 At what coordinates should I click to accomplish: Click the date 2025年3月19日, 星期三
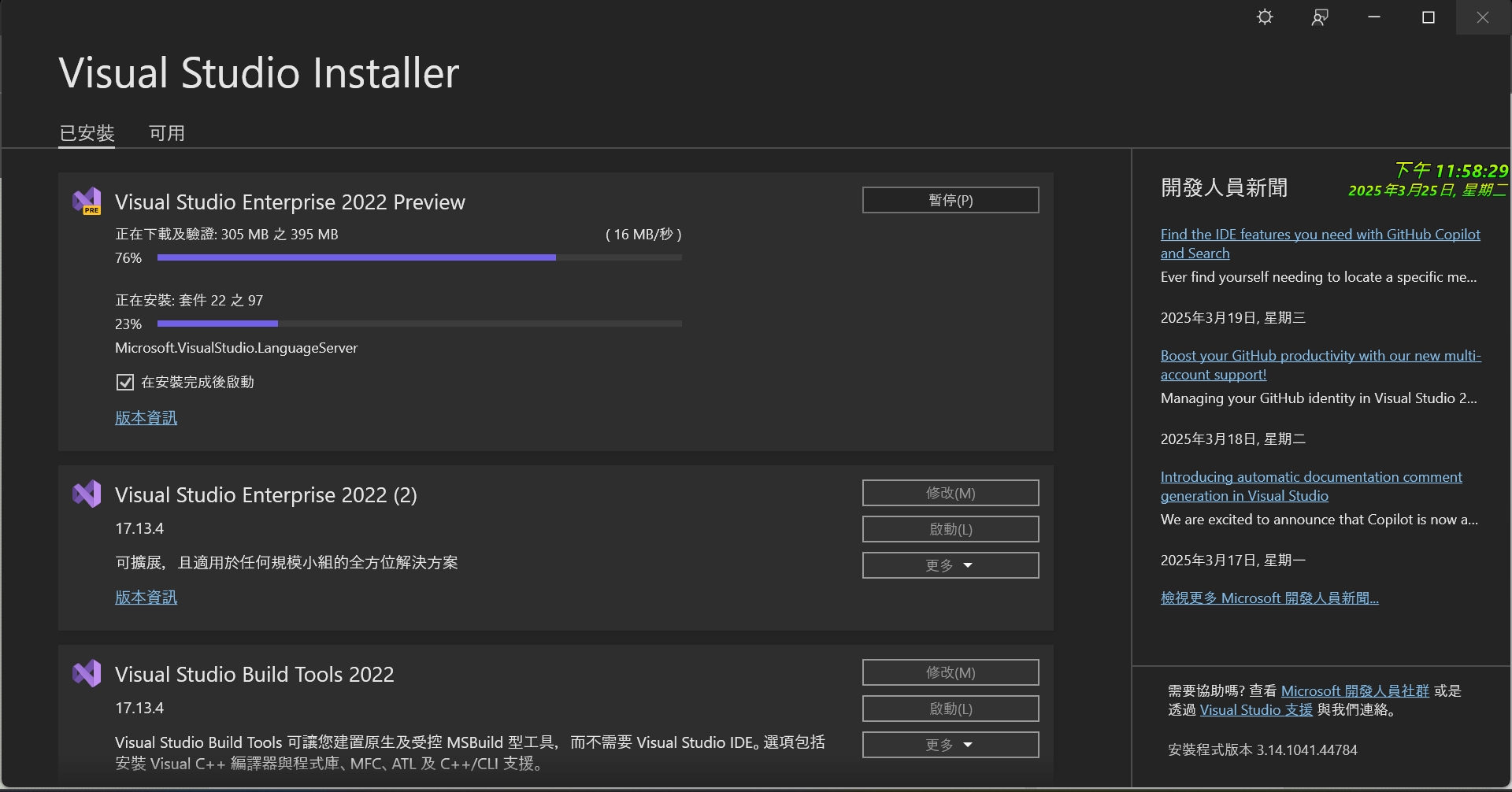1233,318
